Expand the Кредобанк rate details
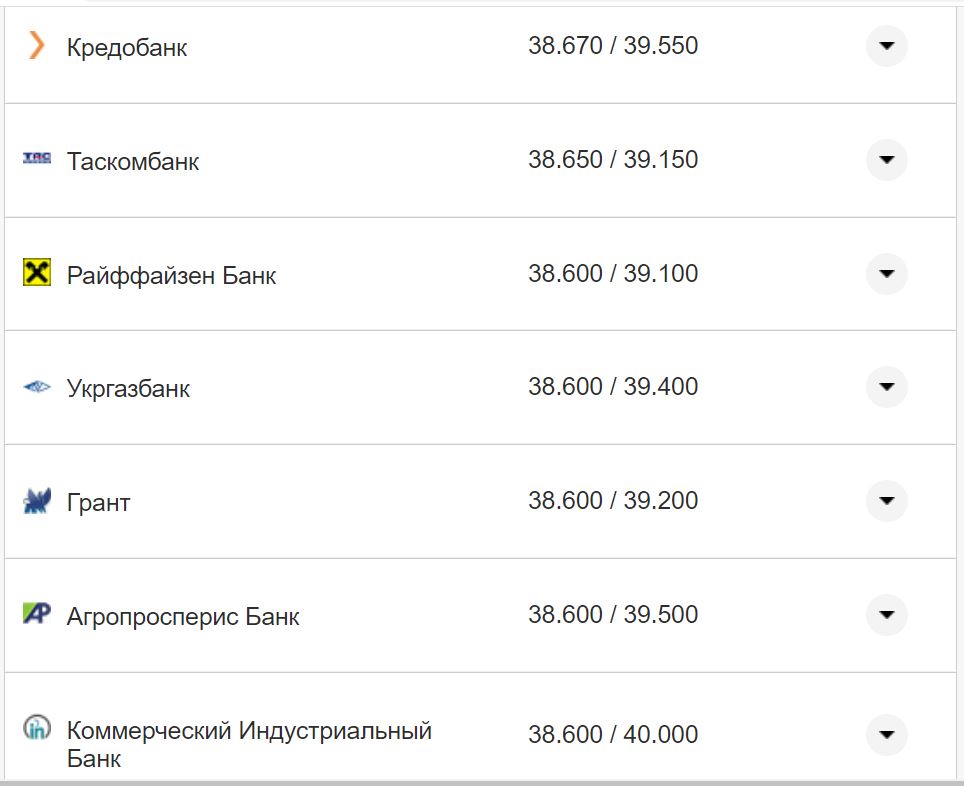964x786 pixels. [x=886, y=45]
